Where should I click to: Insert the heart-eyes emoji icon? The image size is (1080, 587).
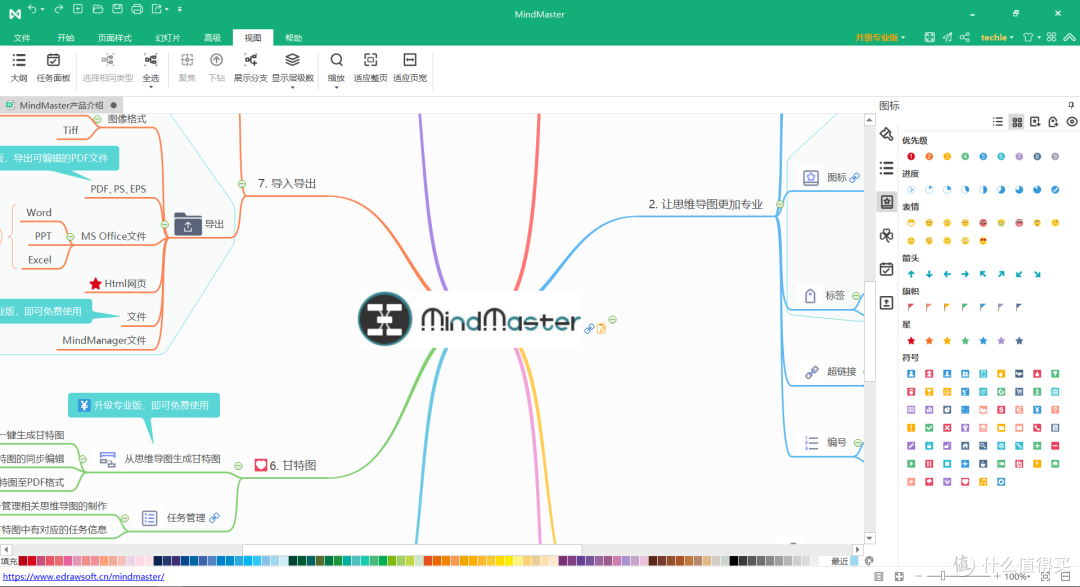coord(983,240)
